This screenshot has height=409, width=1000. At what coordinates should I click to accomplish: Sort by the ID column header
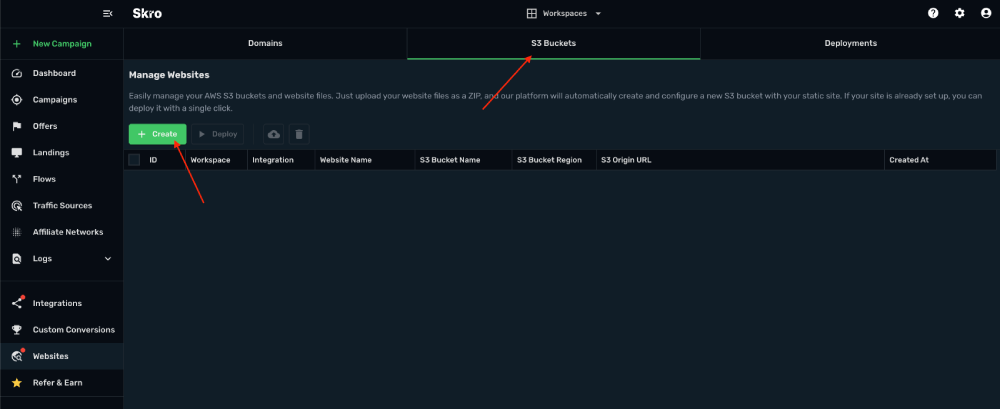click(x=153, y=160)
